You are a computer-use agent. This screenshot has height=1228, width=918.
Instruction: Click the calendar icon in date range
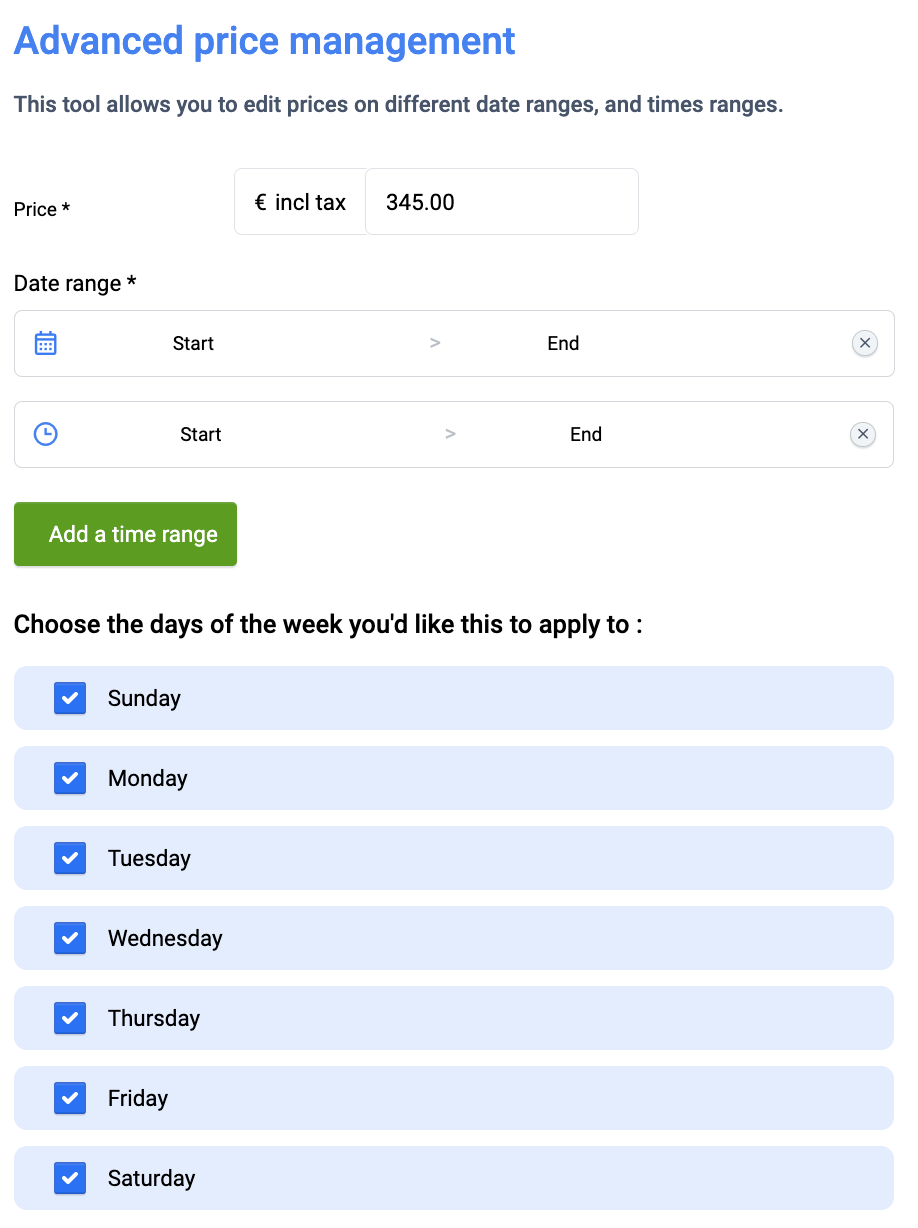tap(46, 344)
